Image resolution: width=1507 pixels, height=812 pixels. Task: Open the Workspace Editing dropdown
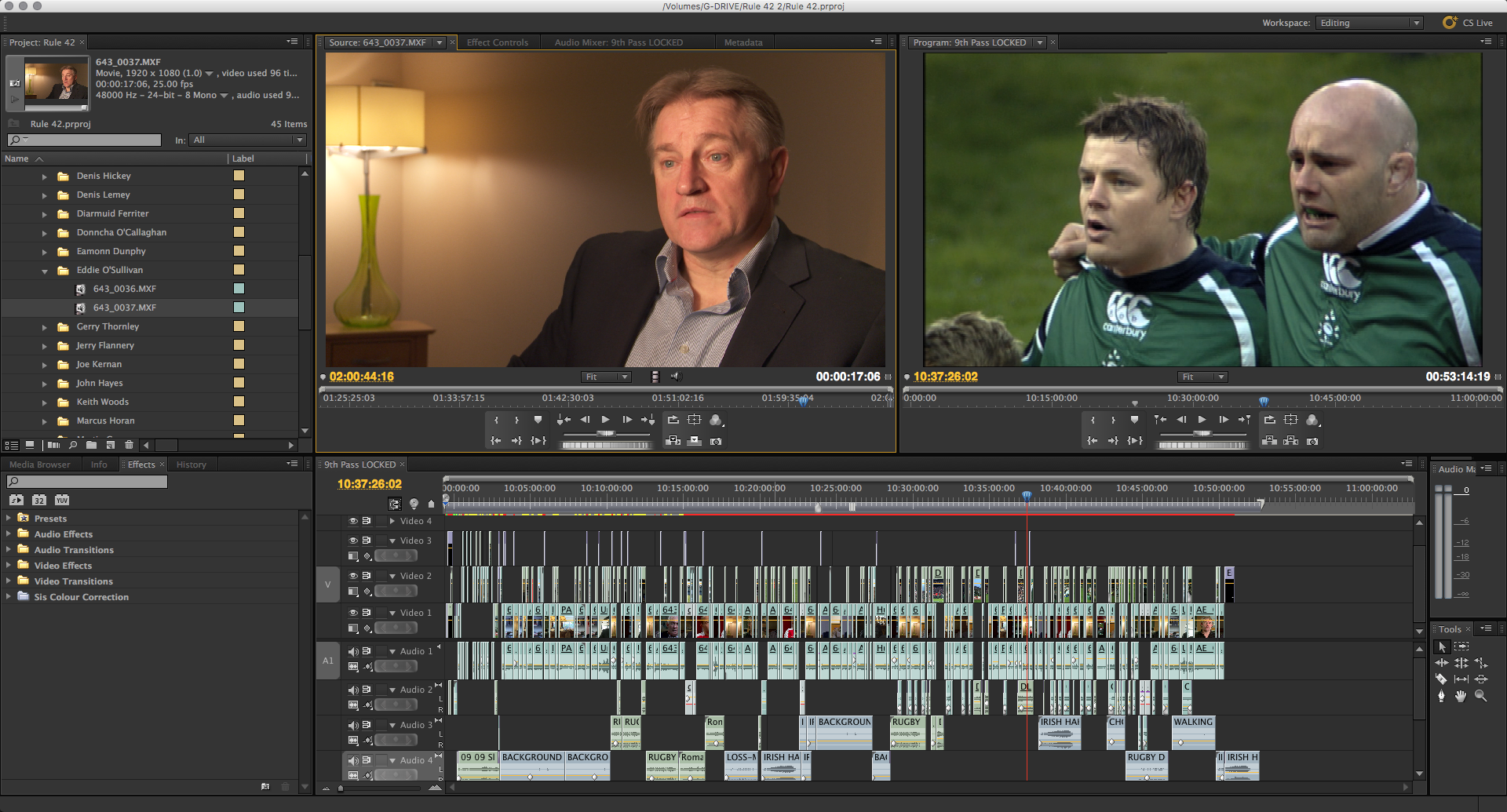(x=1370, y=23)
